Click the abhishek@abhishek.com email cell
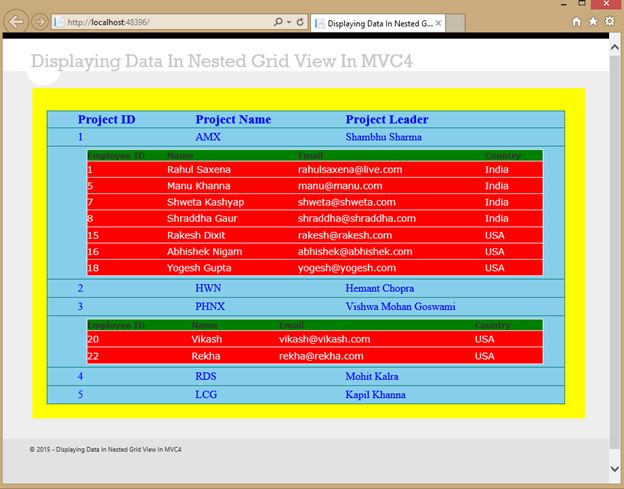The width and height of the screenshot is (624, 489). point(355,251)
